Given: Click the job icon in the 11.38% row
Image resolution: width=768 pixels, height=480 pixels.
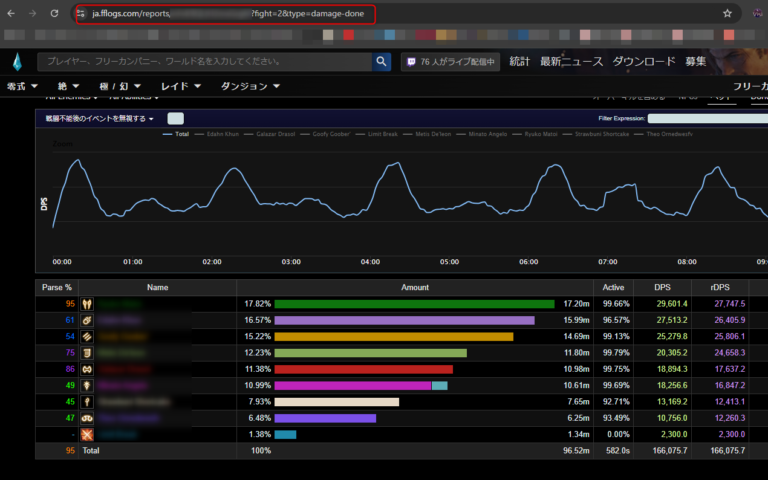Looking at the screenshot, I should pyautogui.click(x=87, y=369).
